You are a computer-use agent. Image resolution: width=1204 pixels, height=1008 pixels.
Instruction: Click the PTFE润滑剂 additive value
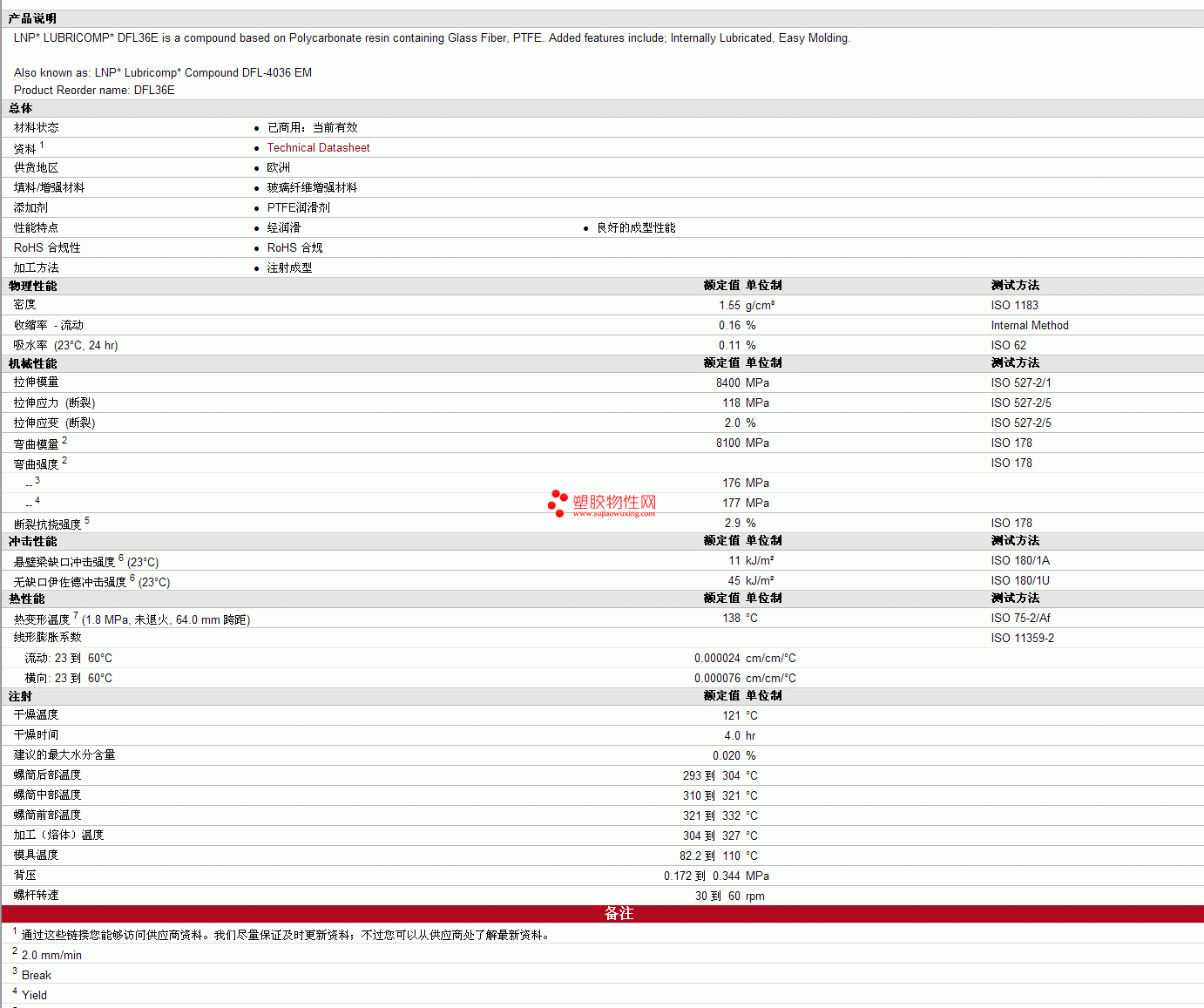coord(299,208)
